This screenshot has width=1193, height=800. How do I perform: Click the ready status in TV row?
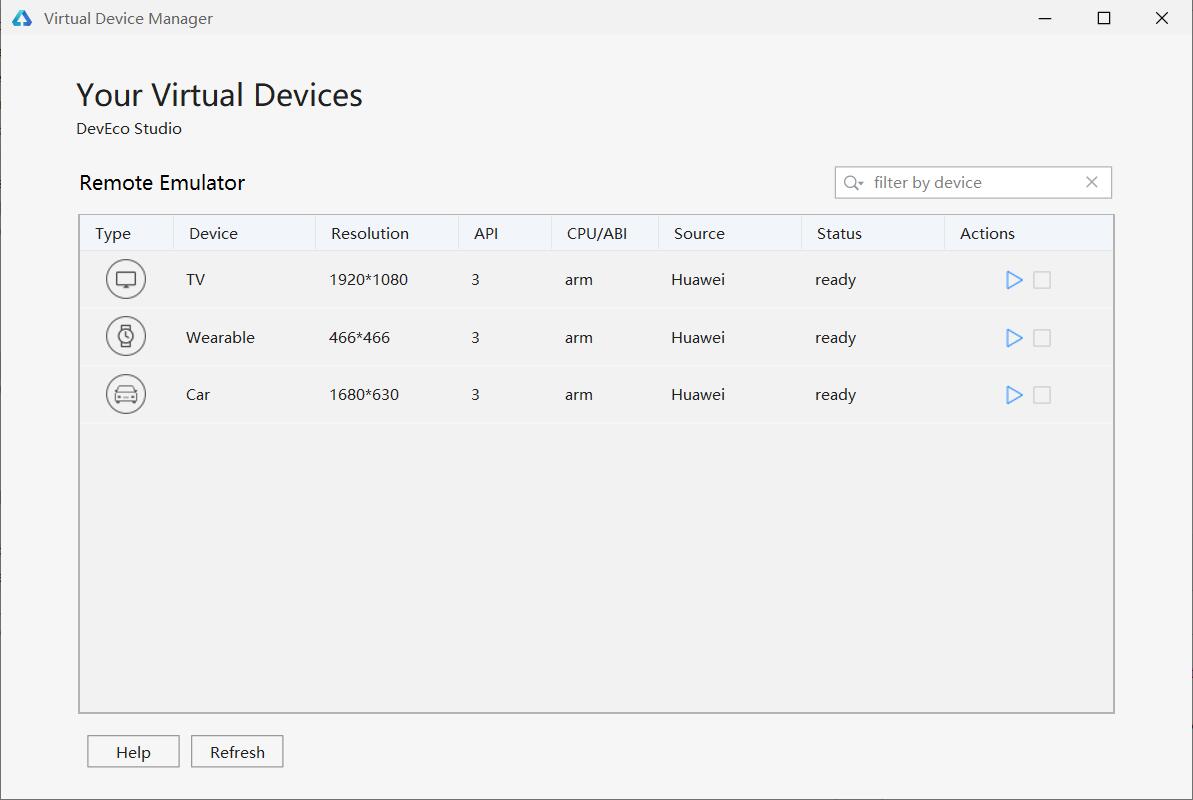click(835, 280)
